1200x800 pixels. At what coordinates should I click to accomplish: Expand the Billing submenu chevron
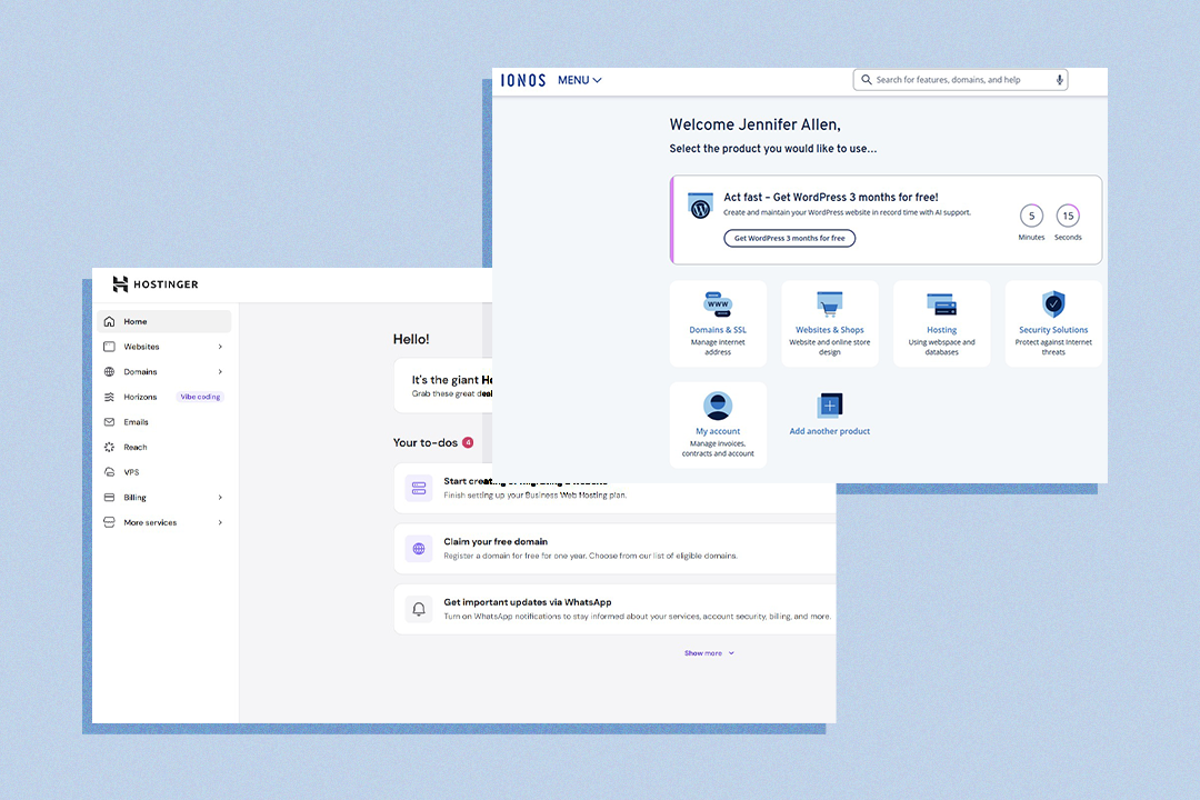click(220, 497)
